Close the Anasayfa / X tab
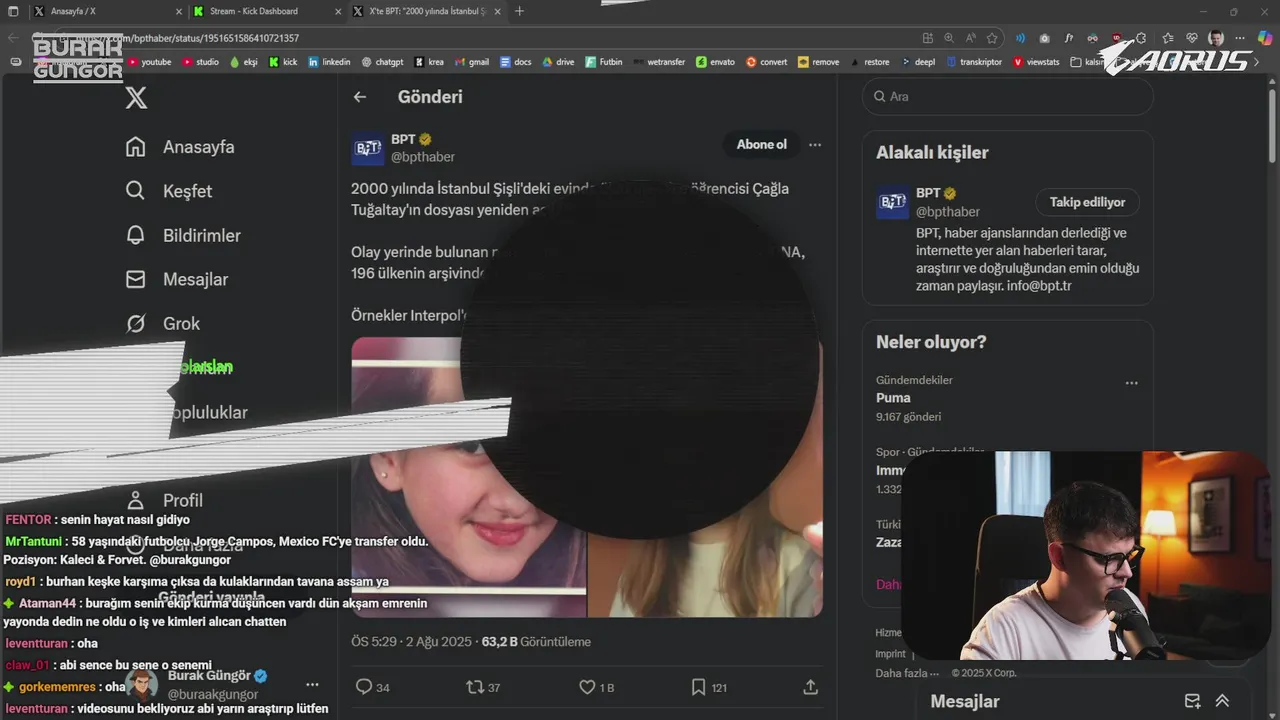The image size is (1280, 720). pyautogui.click(x=178, y=11)
